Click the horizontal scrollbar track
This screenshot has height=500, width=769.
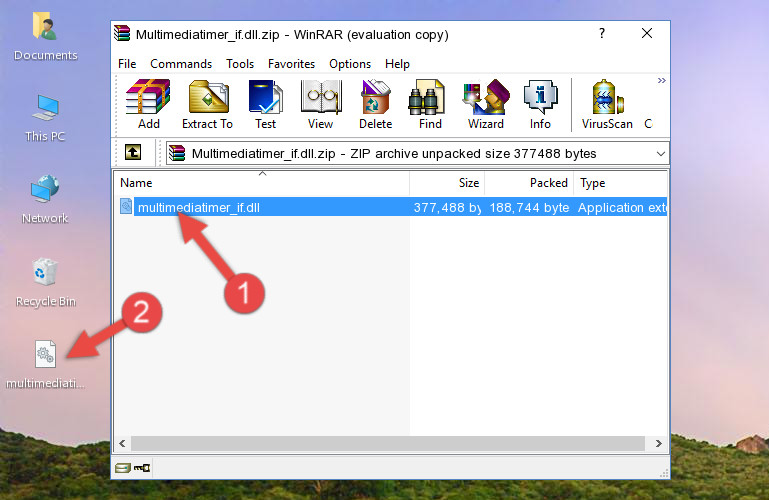click(387, 444)
